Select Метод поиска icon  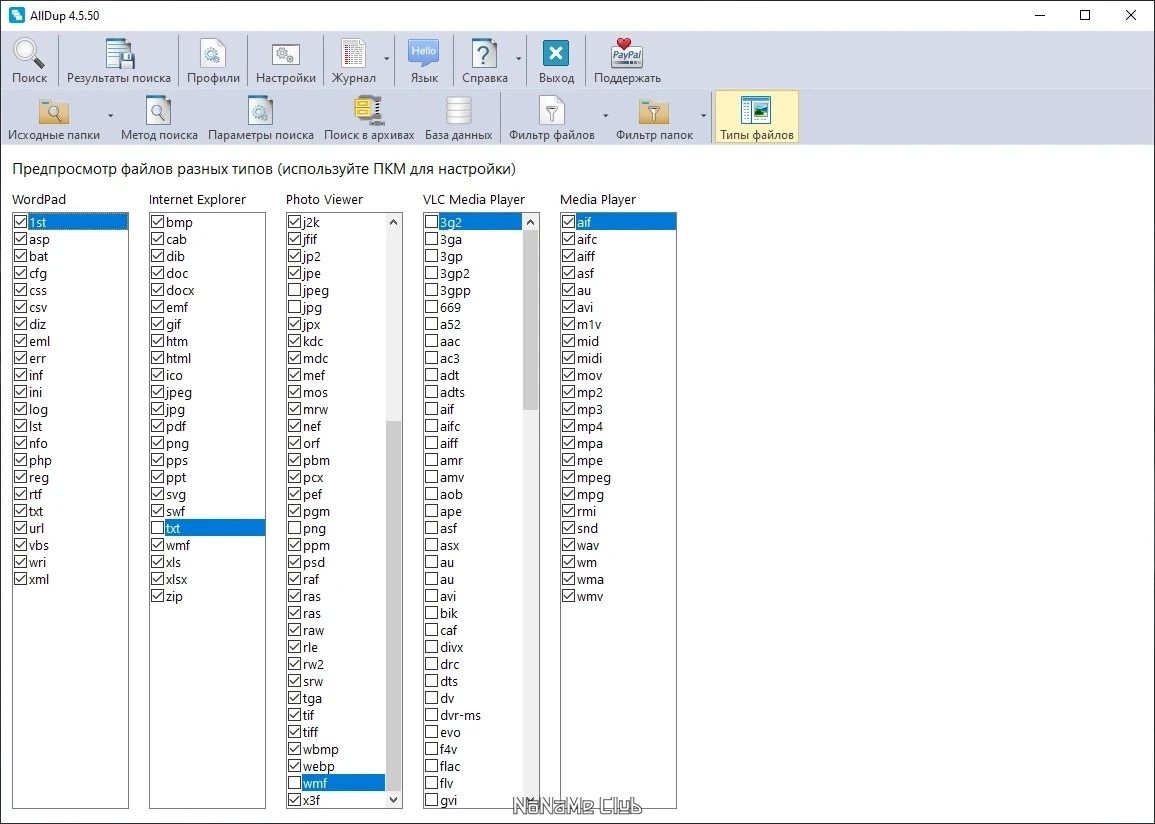tap(158, 111)
